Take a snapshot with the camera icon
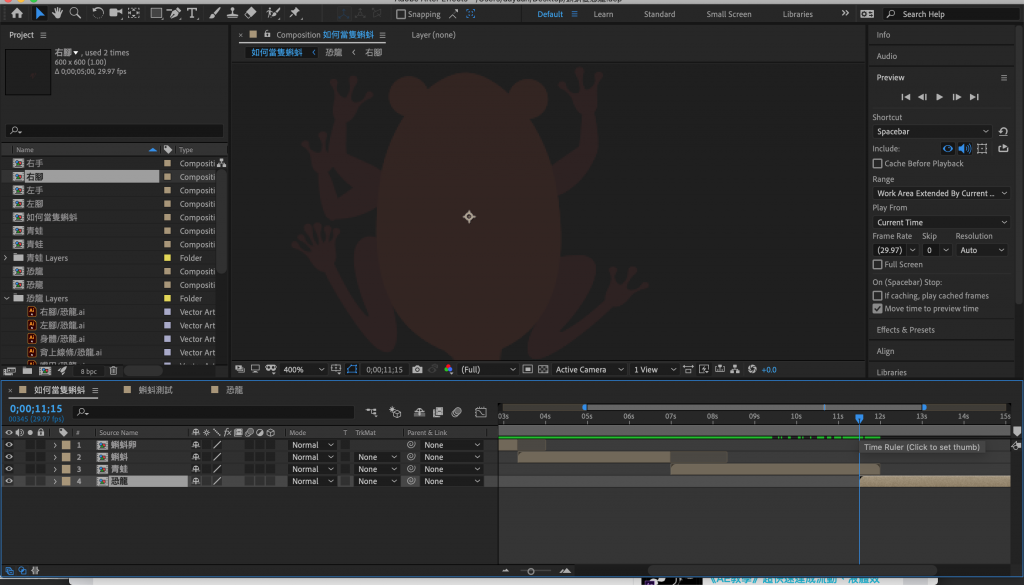 click(x=417, y=370)
